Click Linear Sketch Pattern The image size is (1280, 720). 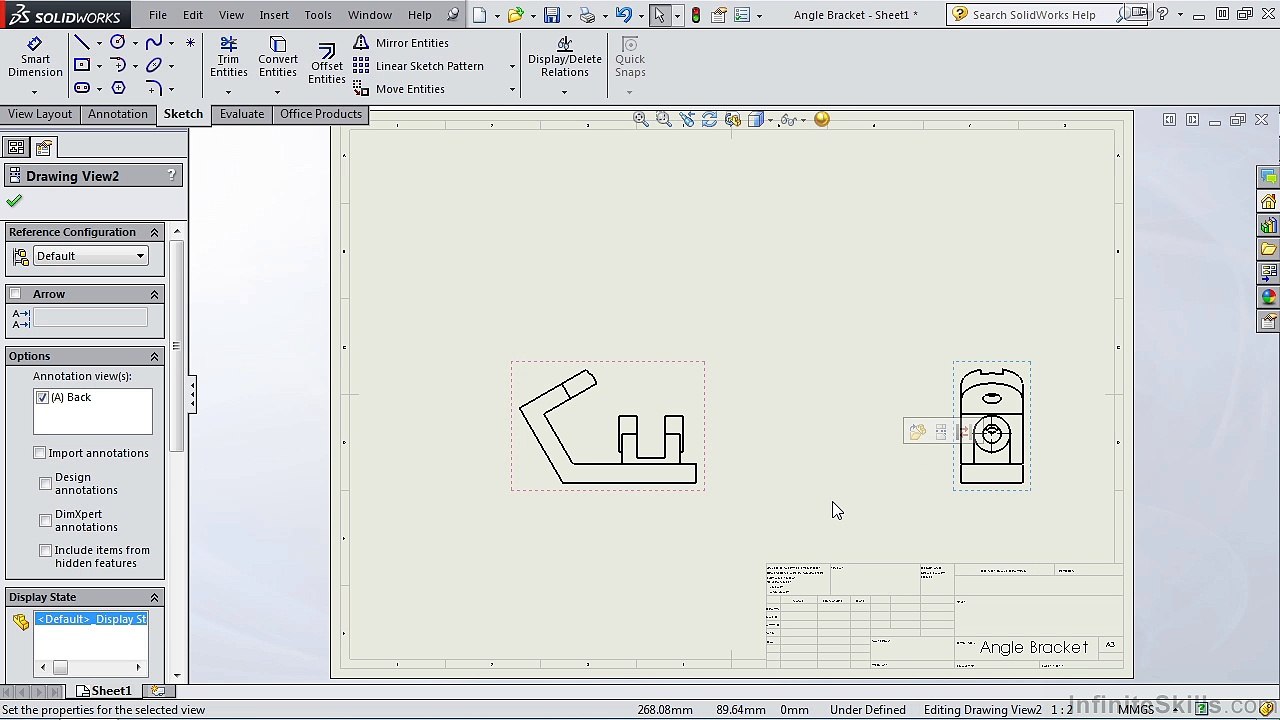pos(418,66)
